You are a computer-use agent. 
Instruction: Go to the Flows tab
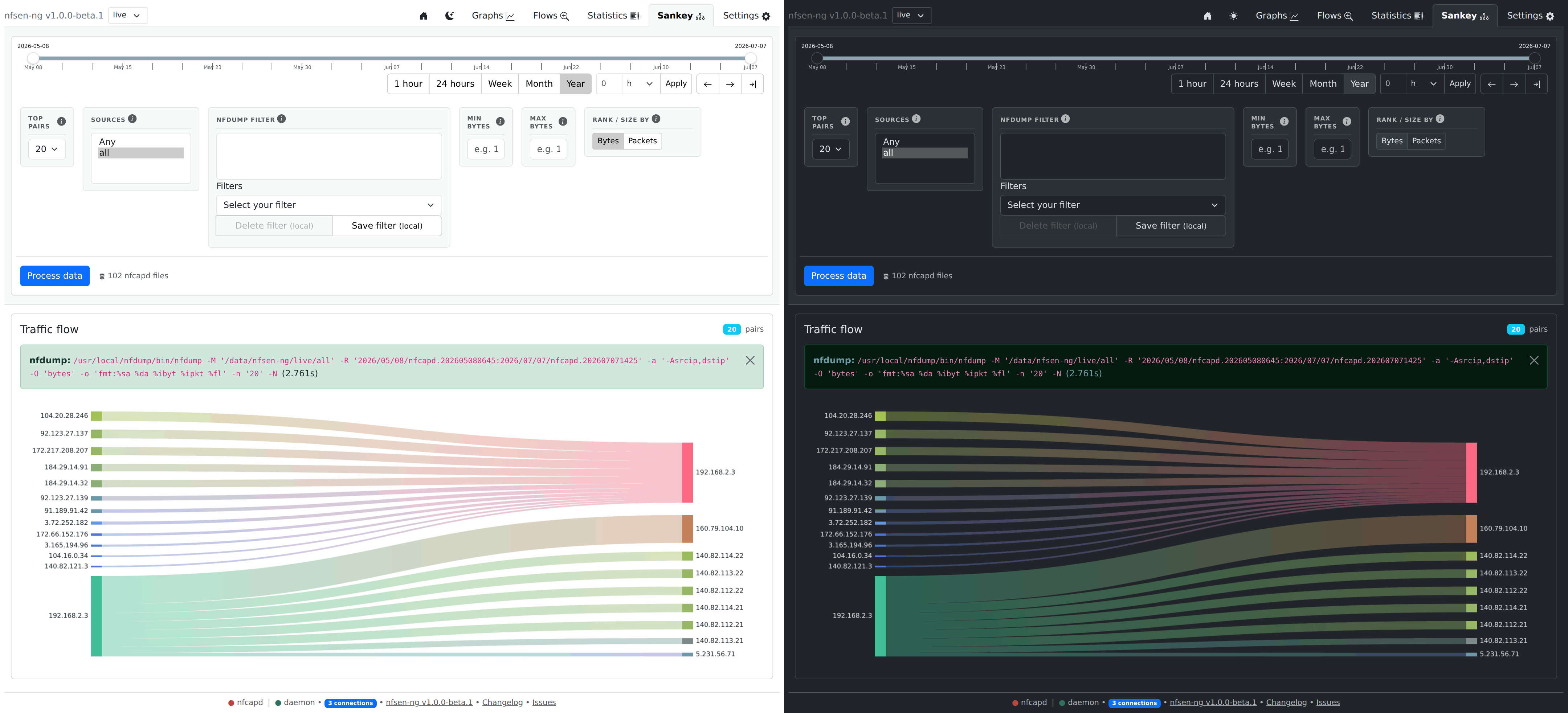click(551, 16)
